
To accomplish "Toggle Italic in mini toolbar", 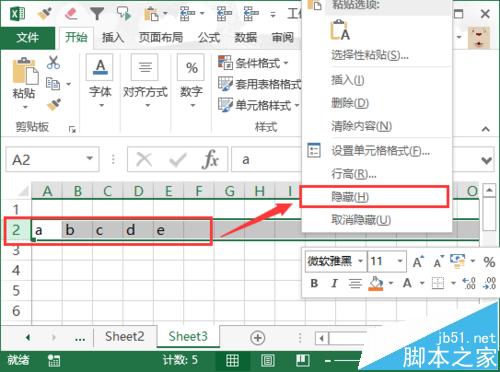I will (334, 284).
